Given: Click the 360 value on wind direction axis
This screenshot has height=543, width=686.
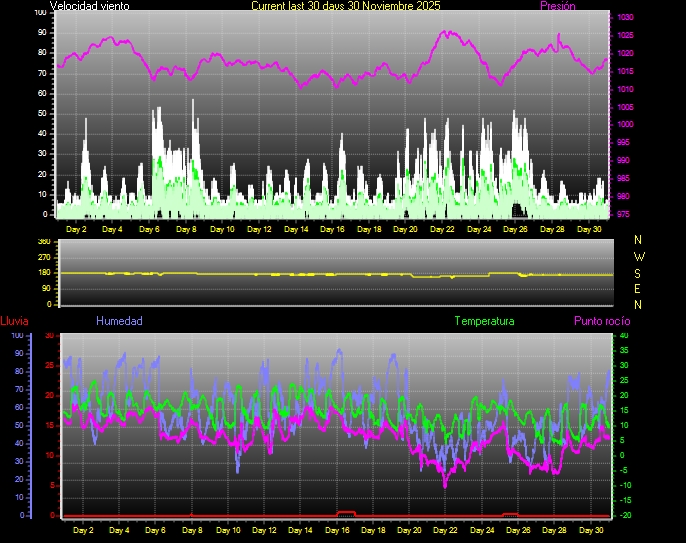Looking at the screenshot, I should [43, 242].
